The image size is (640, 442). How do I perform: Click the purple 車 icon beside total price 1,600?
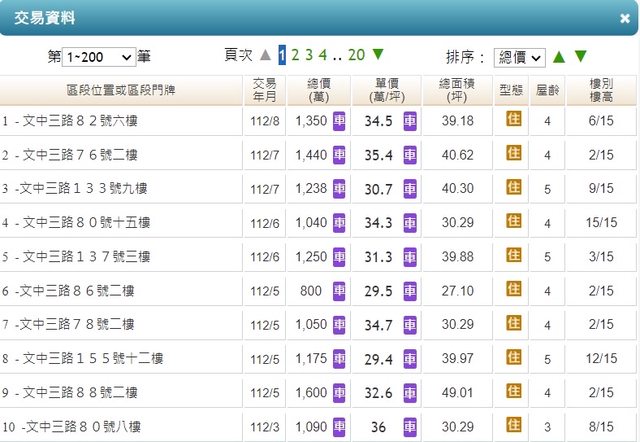point(339,392)
